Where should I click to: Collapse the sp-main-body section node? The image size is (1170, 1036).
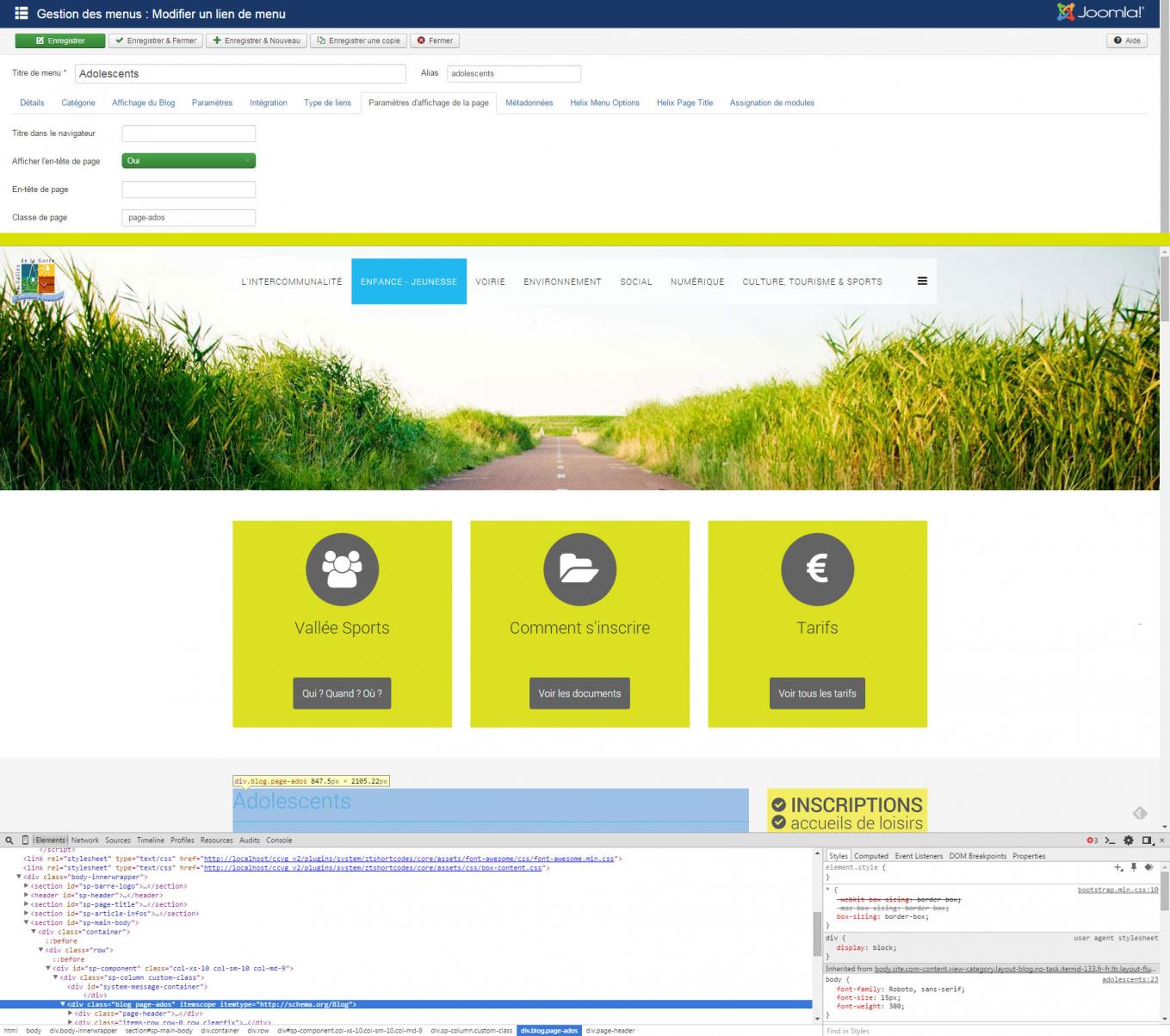coord(26,922)
